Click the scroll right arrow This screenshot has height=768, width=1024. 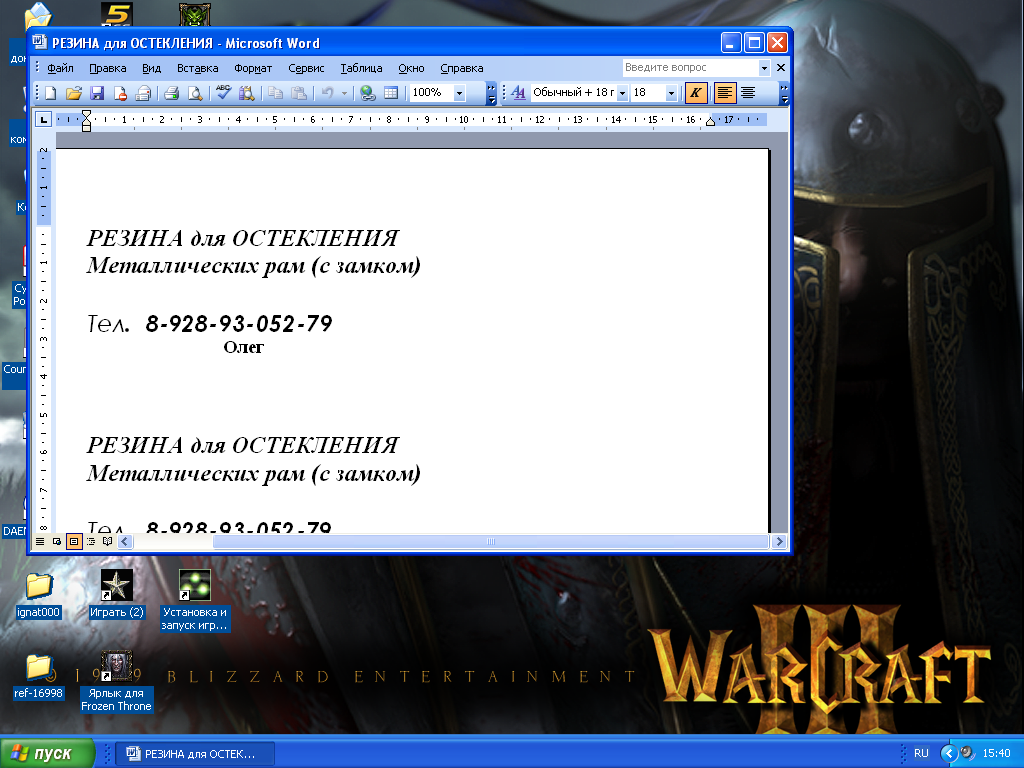click(x=778, y=541)
